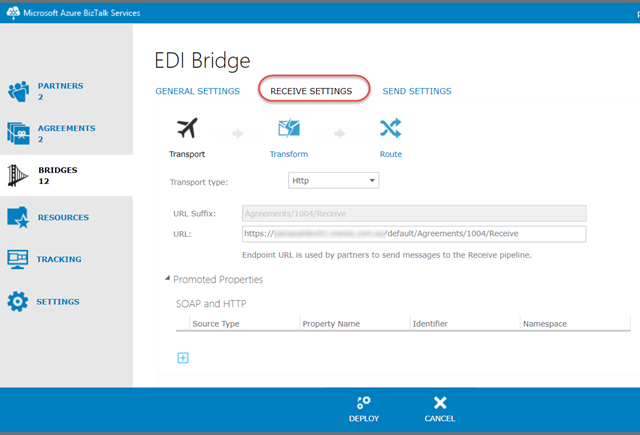Screen dimensions: 640x435
Task: Open the Route stage icon
Action: 391,129
